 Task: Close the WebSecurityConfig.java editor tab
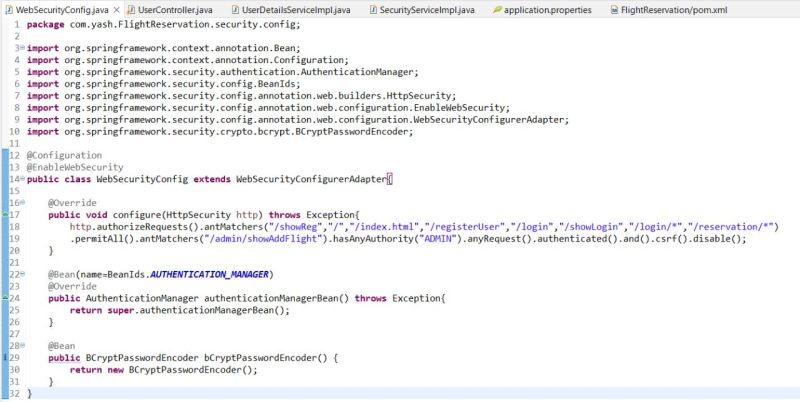[116, 10]
